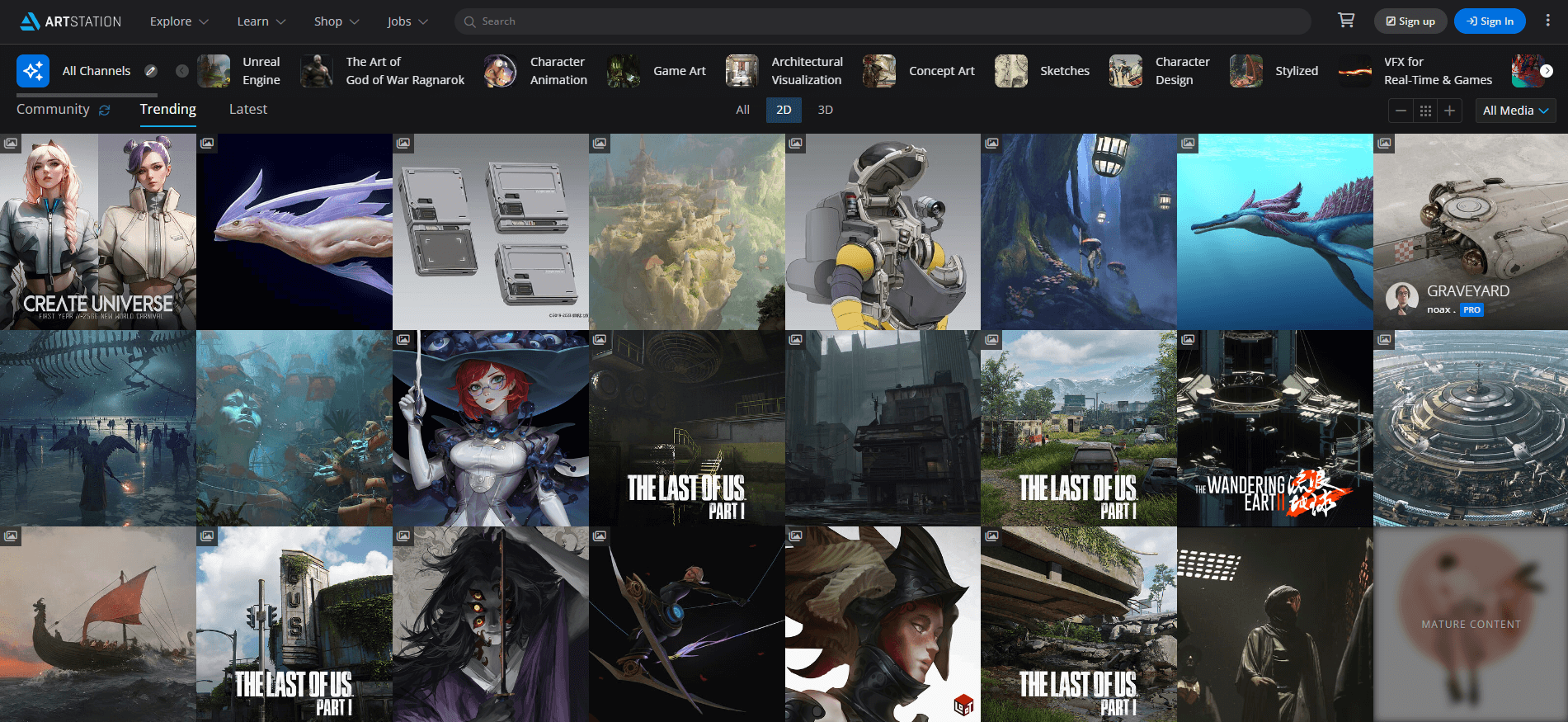1568x722 pixels.
Task: Click into the Search field
Action: click(883, 21)
